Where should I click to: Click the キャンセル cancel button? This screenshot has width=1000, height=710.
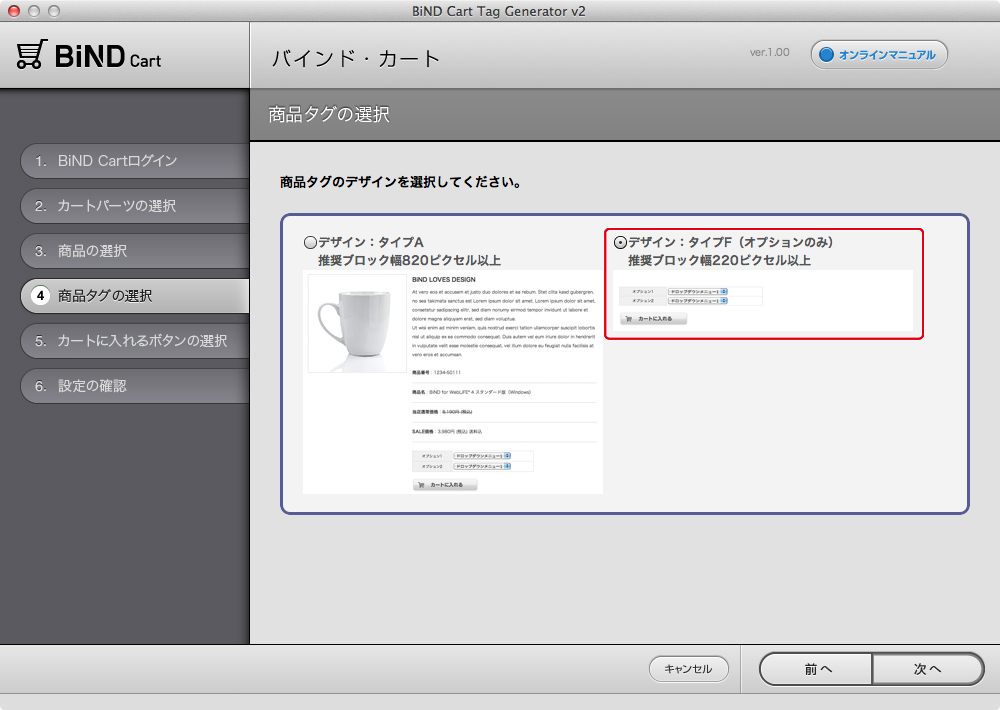point(689,669)
